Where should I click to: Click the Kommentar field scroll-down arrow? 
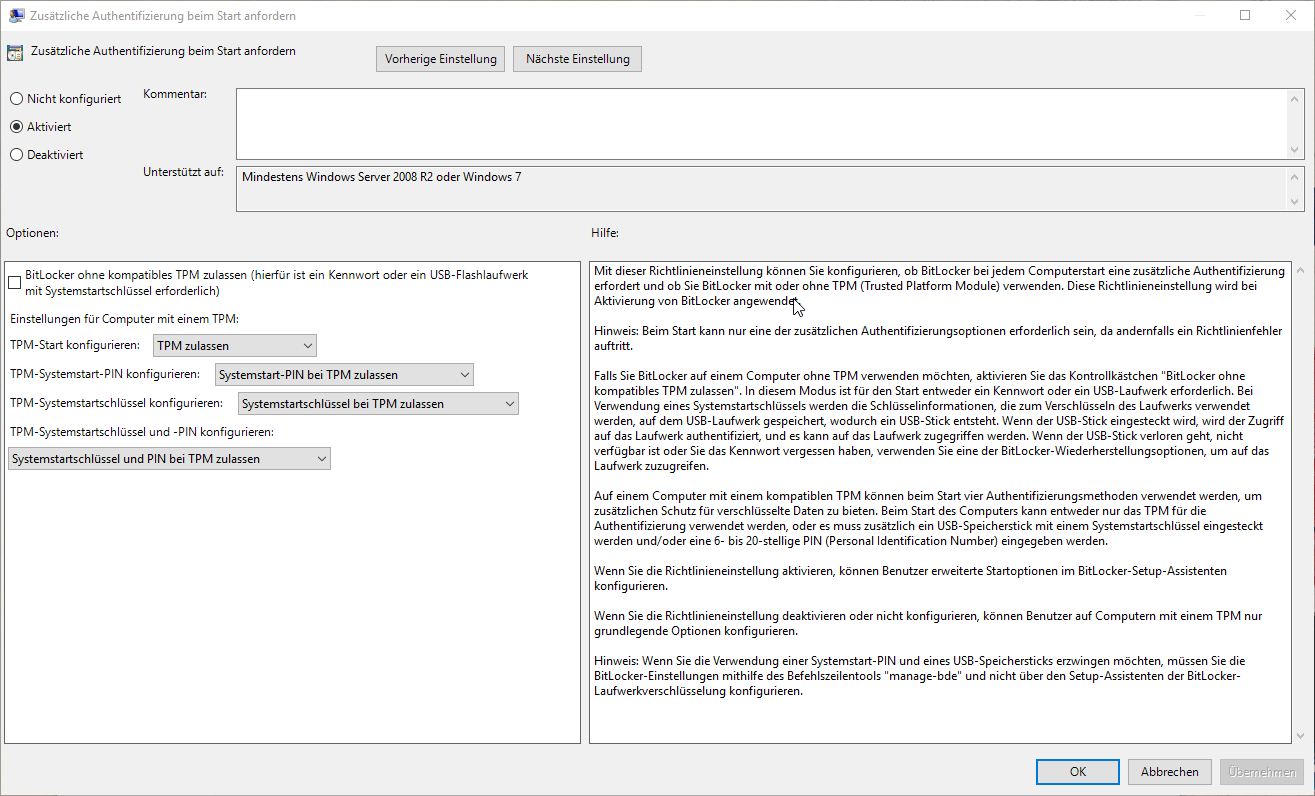point(1296,150)
